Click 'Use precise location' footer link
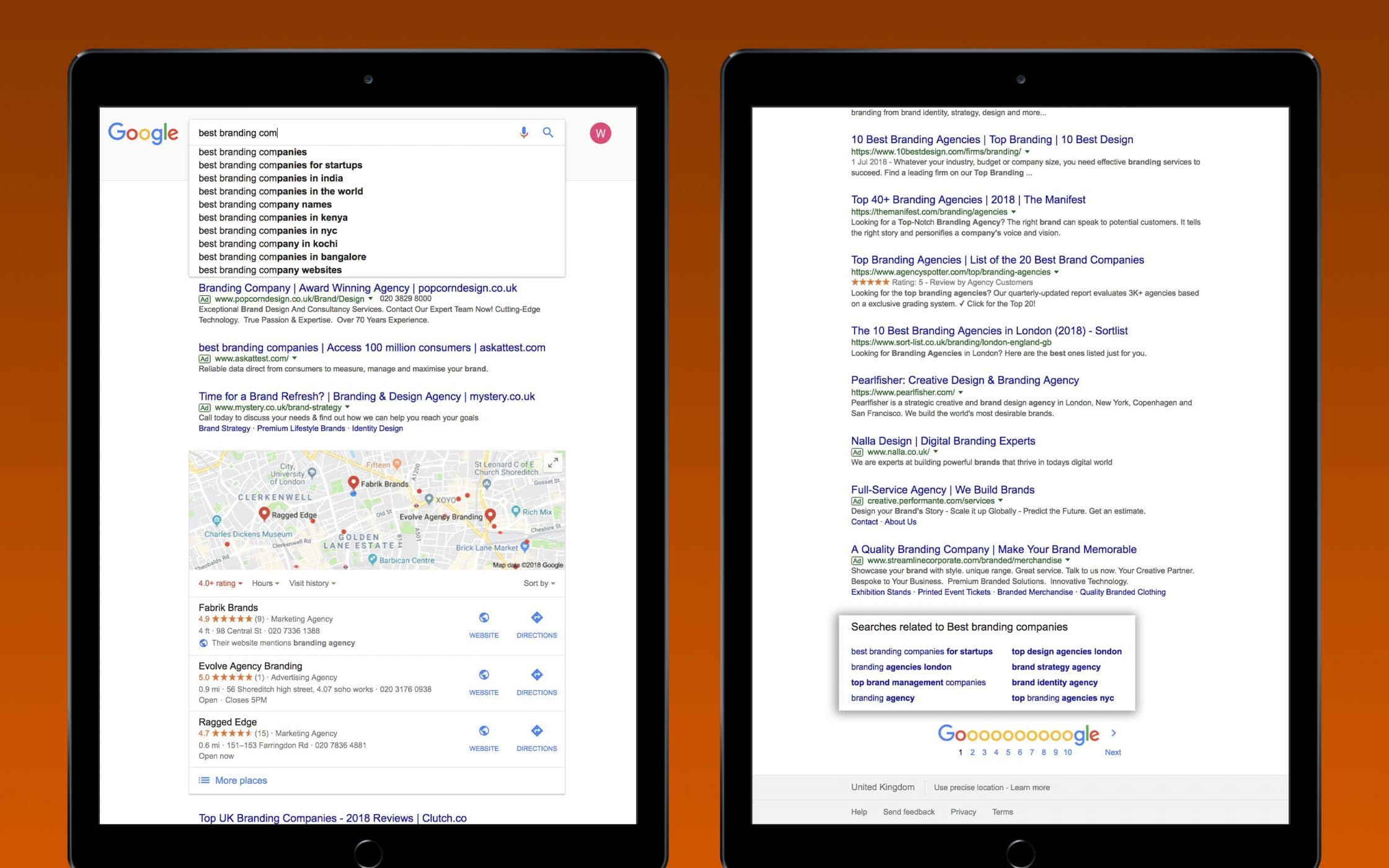Screen dimensions: 1389x868 coord(969,788)
